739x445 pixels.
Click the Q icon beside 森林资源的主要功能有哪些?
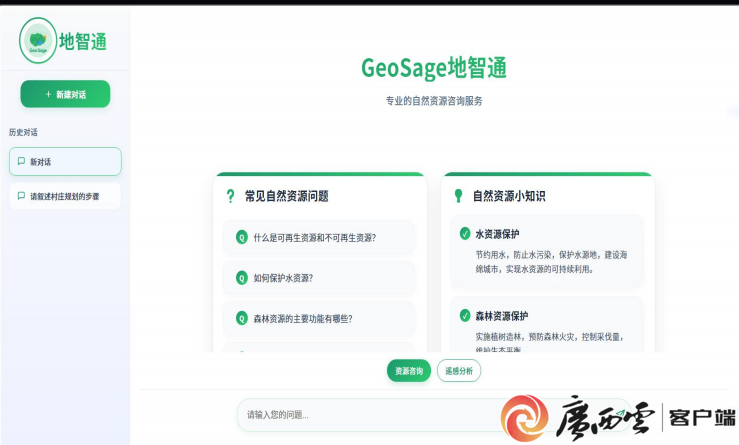click(x=241, y=318)
